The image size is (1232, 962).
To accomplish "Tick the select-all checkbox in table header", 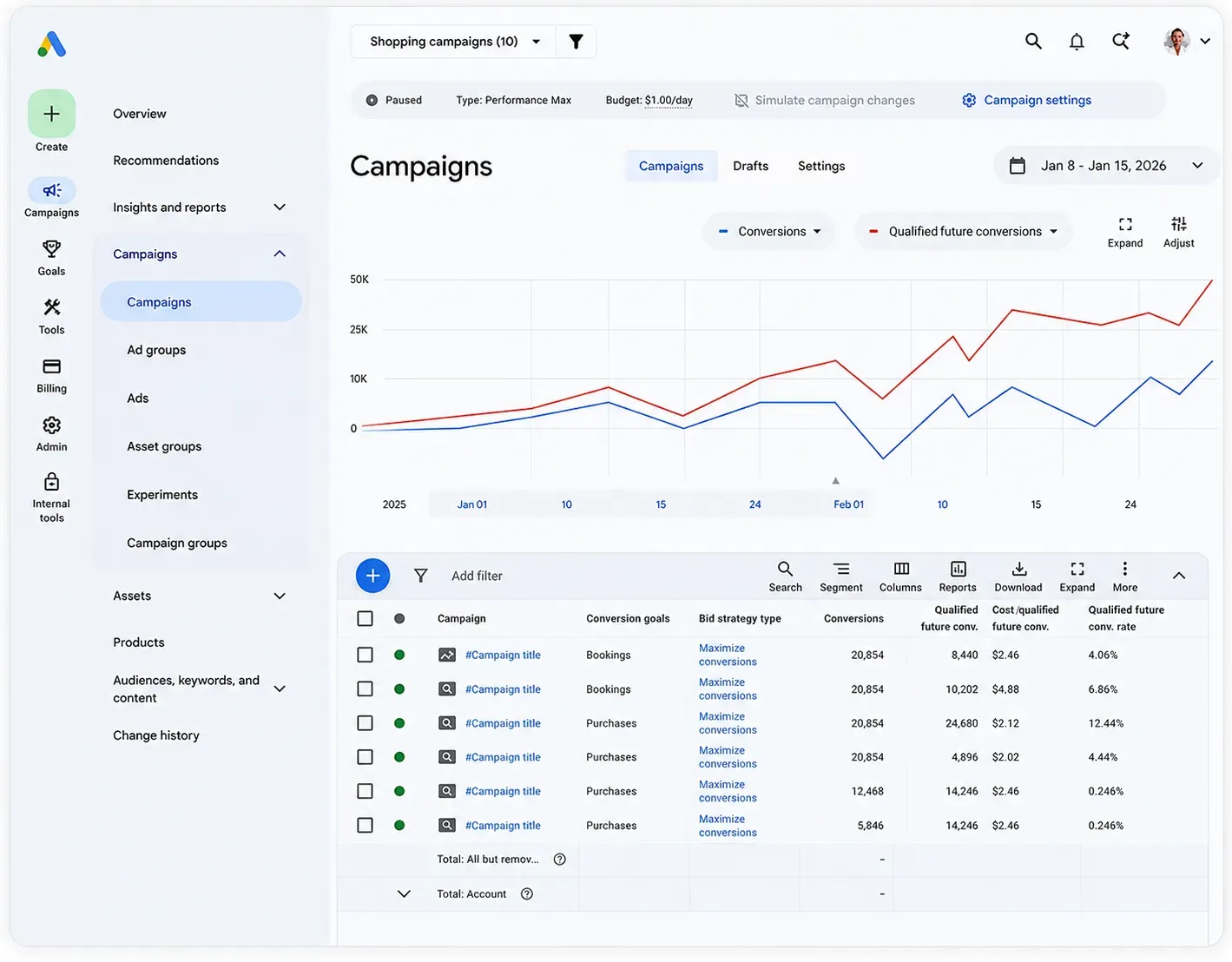I will (x=366, y=618).
